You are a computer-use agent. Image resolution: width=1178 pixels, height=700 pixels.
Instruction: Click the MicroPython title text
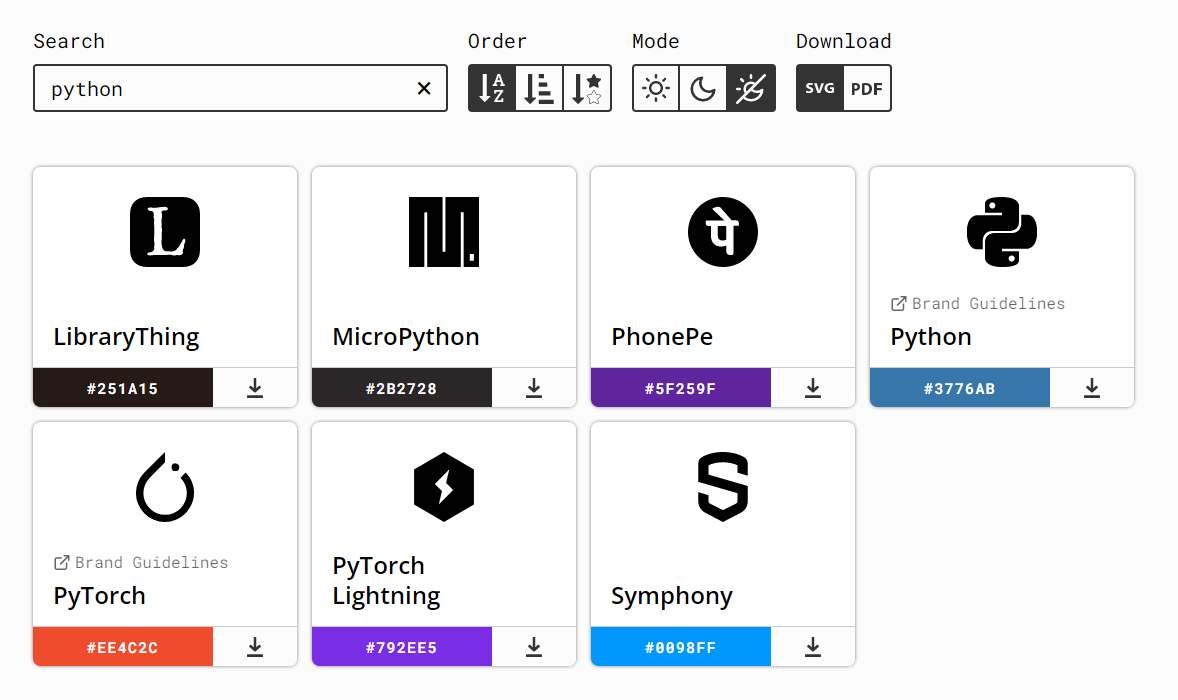[x=406, y=337]
